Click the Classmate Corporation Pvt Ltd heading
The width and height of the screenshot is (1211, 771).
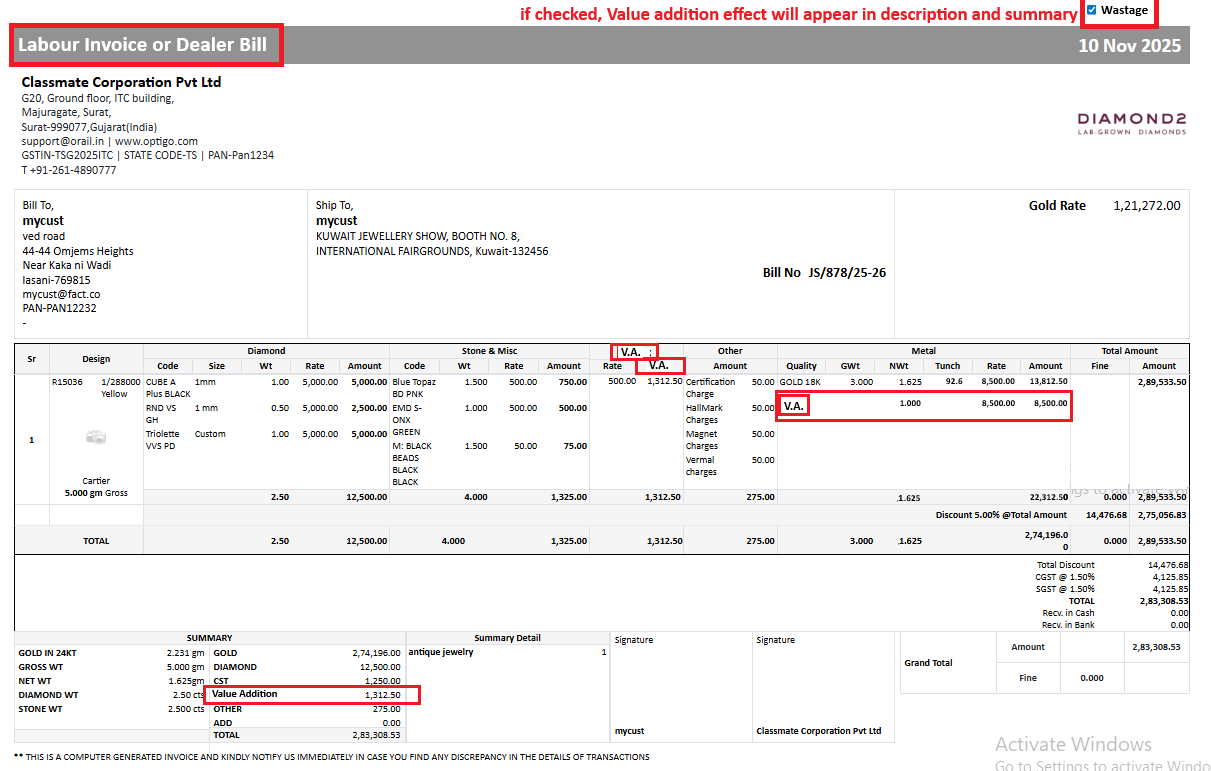click(x=121, y=82)
